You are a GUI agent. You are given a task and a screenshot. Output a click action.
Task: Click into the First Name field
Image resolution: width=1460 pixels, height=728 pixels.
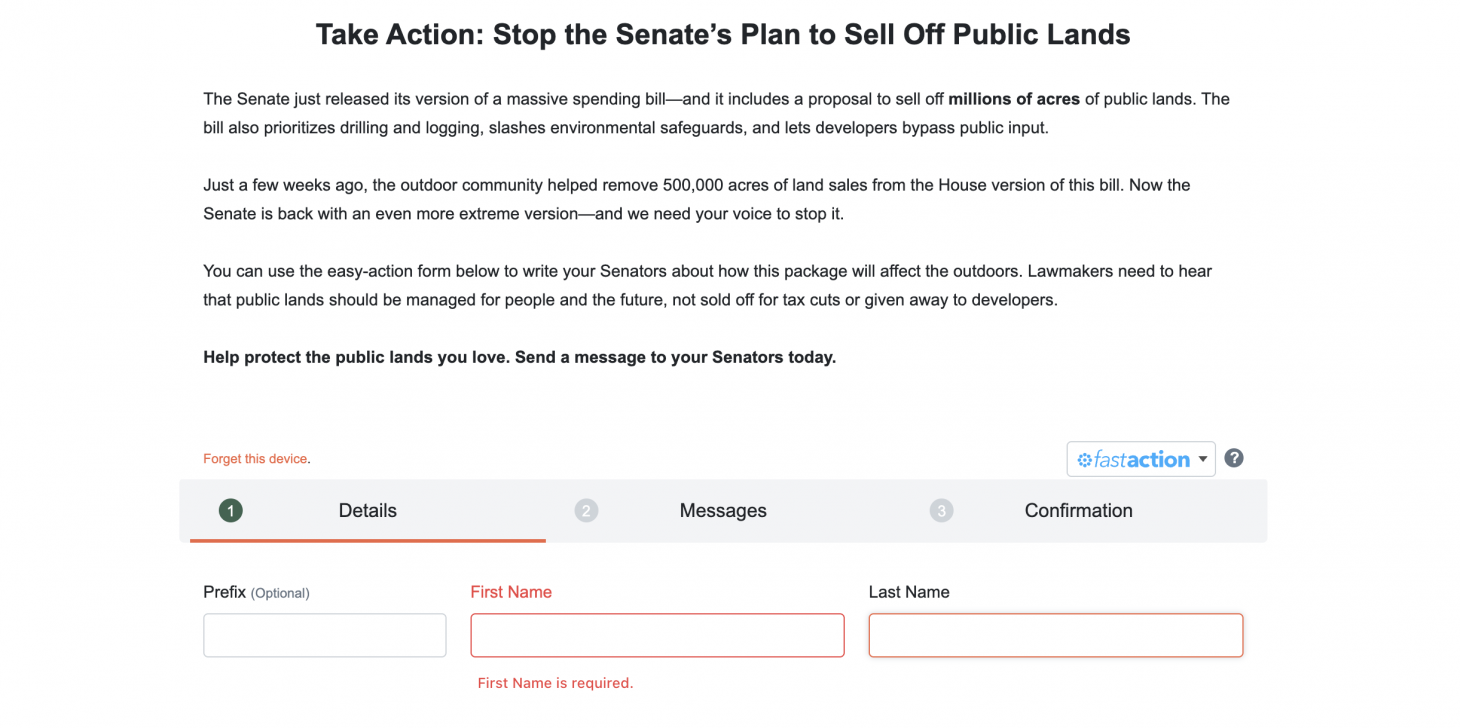(x=657, y=635)
